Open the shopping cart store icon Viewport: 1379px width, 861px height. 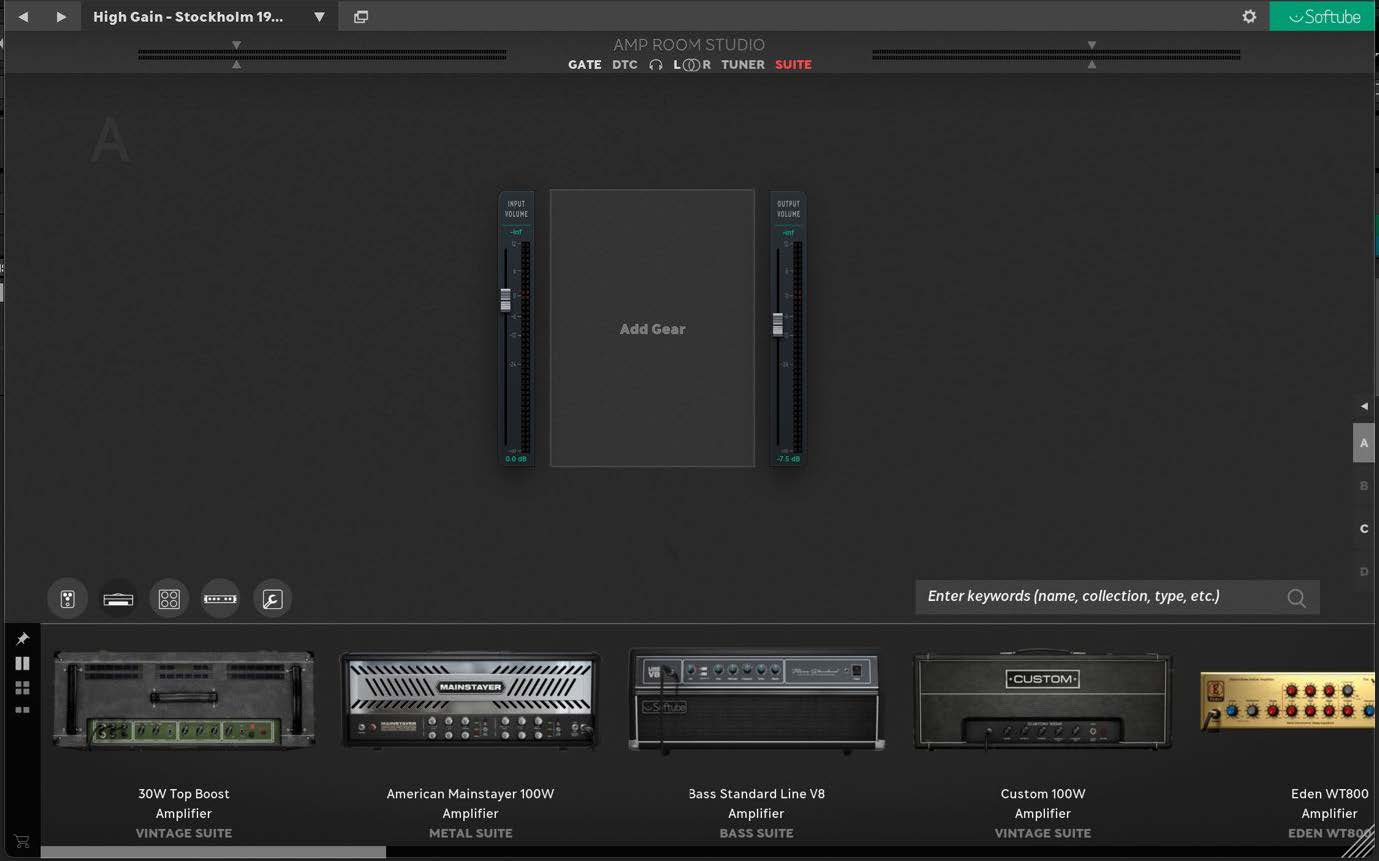pyautogui.click(x=22, y=841)
